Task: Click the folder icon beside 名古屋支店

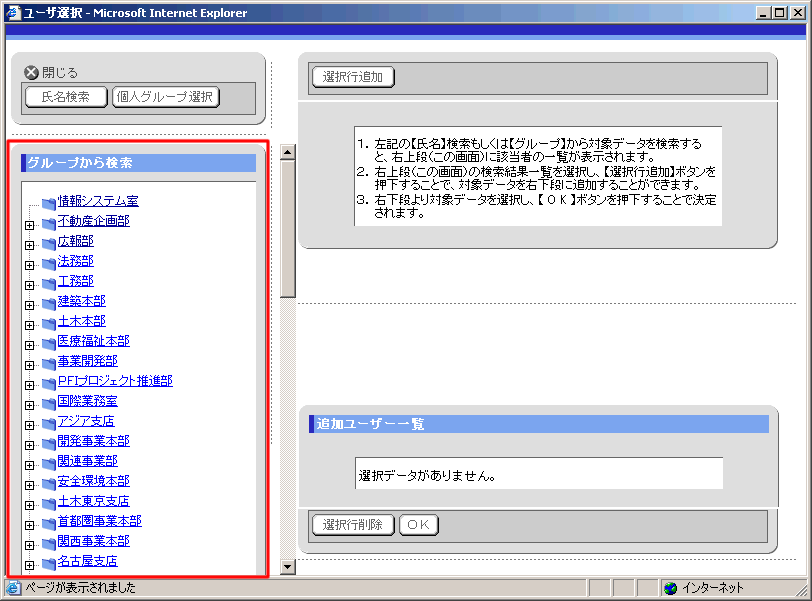Action: [x=49, y=564]
